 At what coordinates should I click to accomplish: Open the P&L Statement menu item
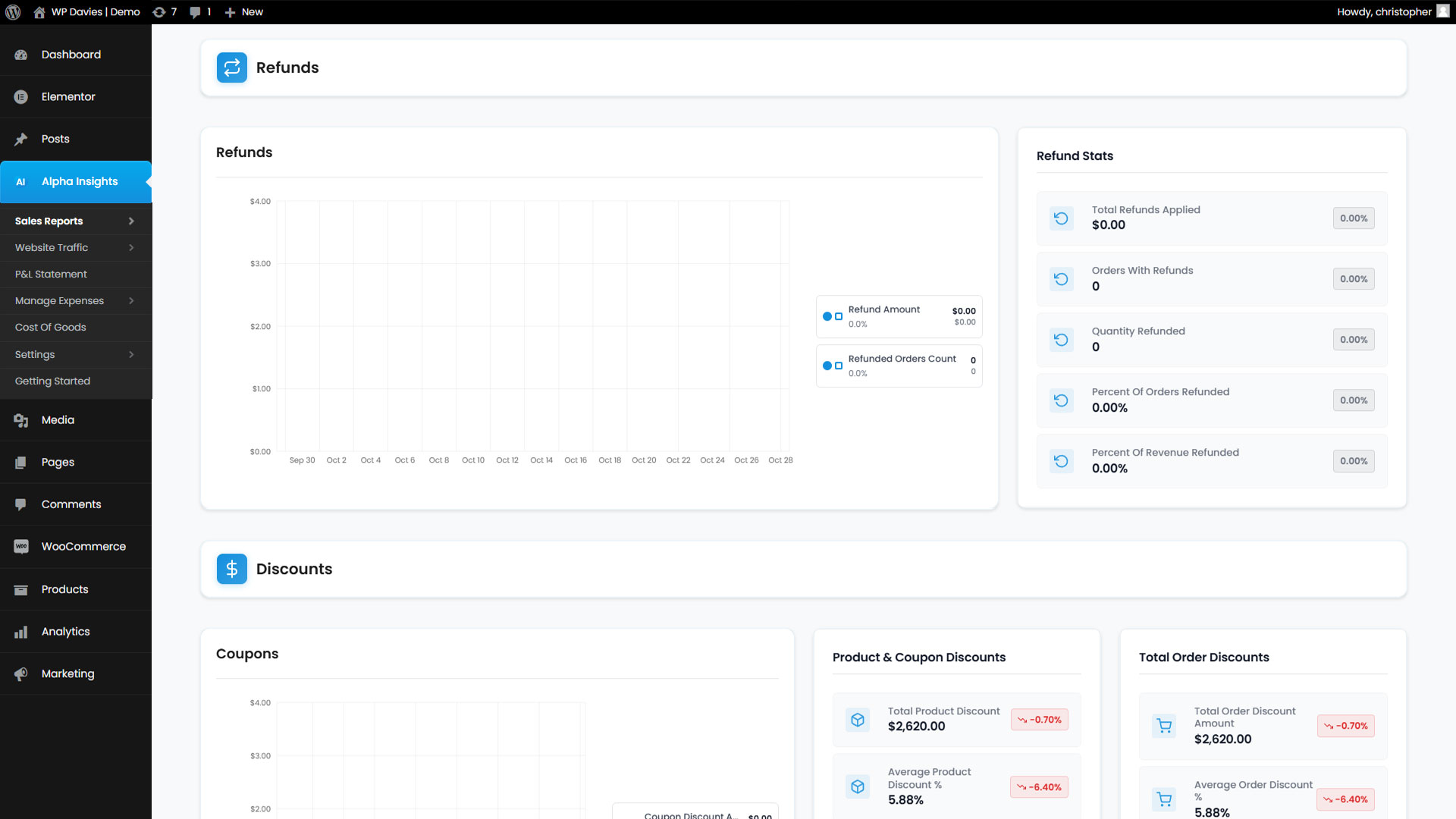[51, 275]
